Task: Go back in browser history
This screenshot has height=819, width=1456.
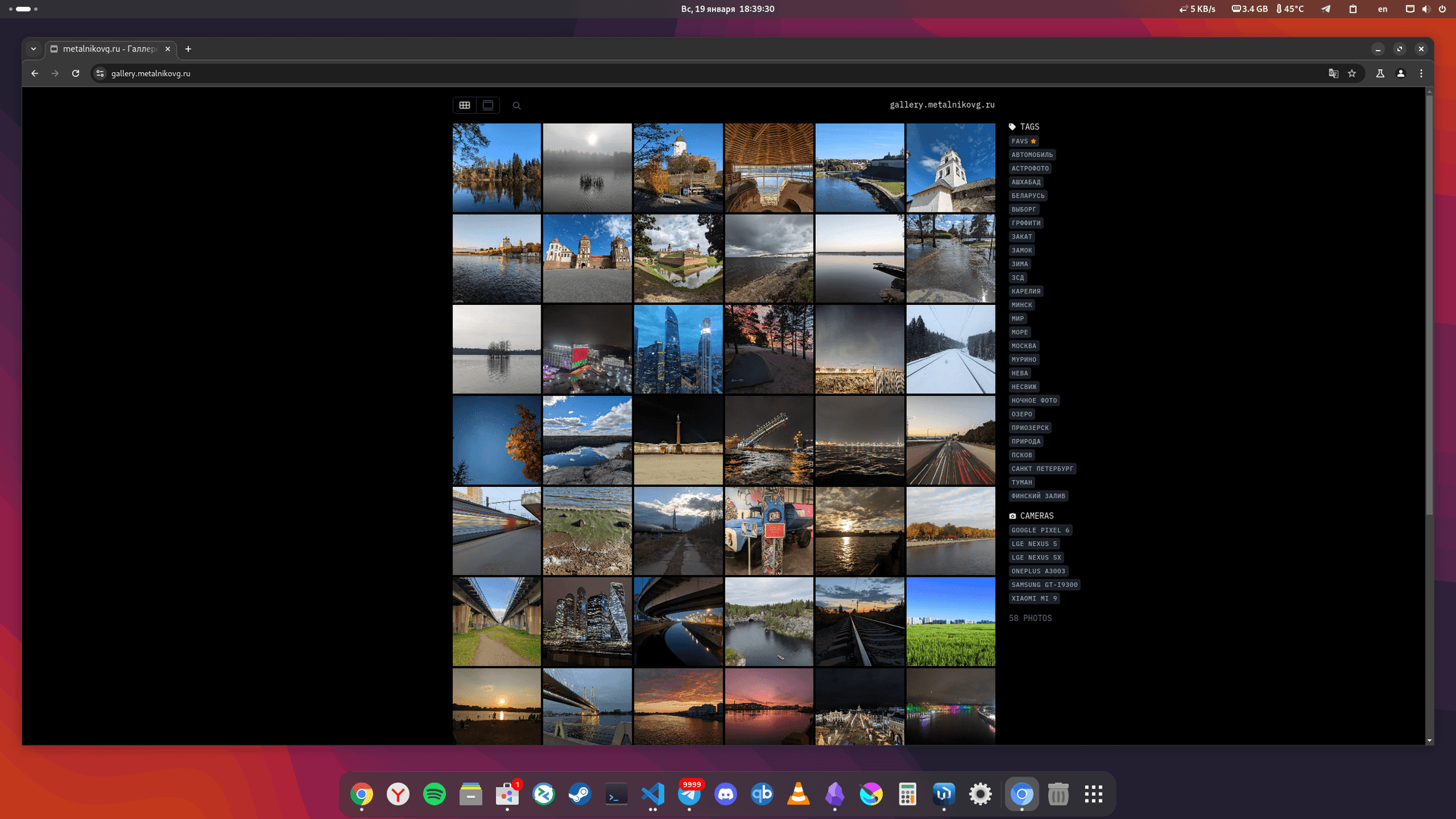Action: point(35,74)
